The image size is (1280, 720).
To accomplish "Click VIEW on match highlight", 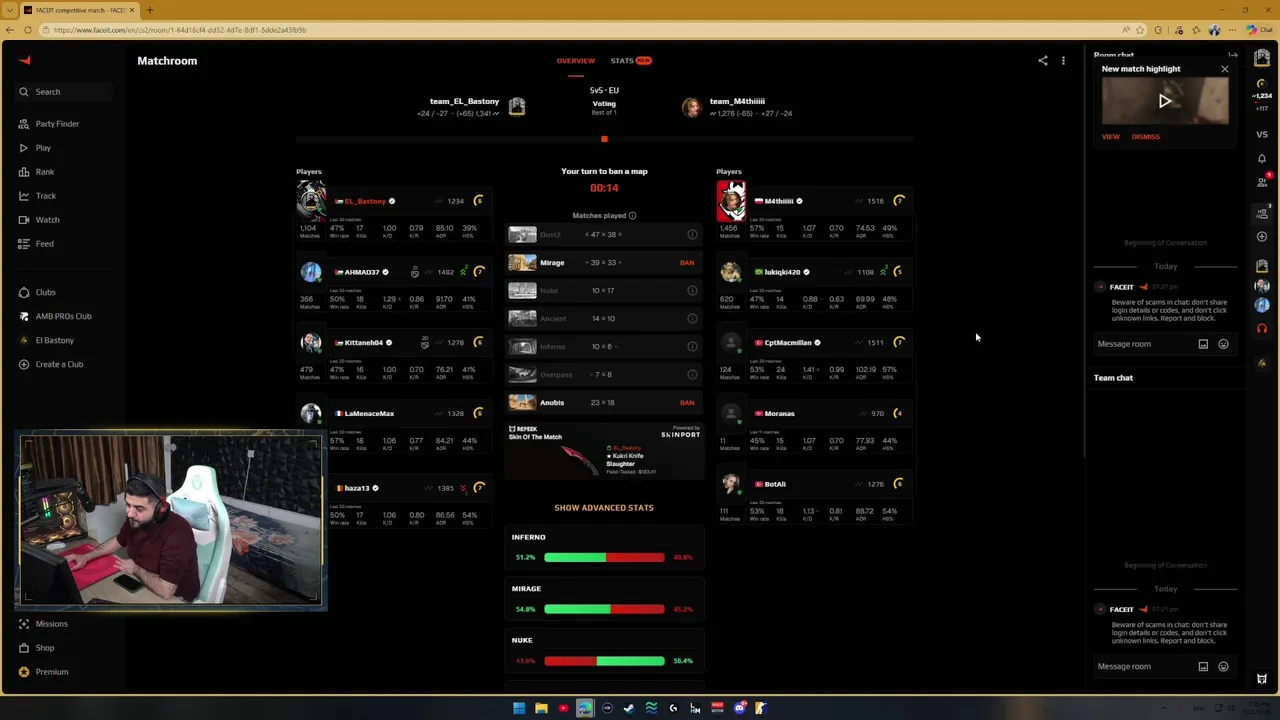I will [1111, 137].
